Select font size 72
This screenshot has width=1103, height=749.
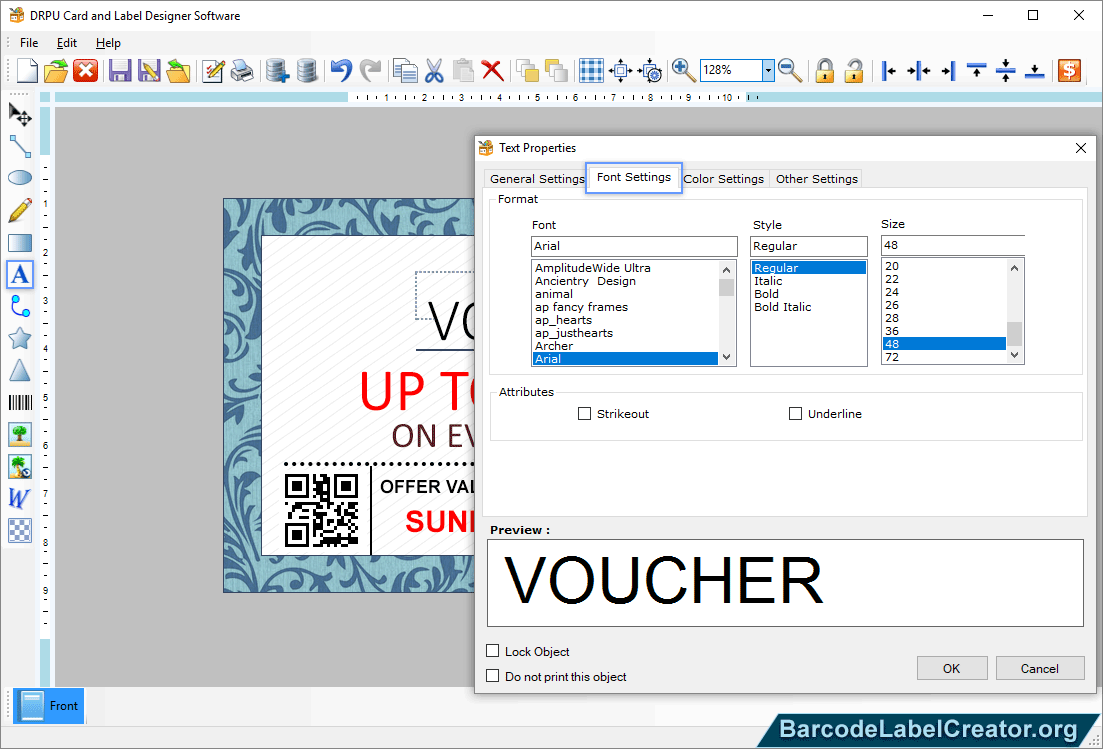[943, 357]
